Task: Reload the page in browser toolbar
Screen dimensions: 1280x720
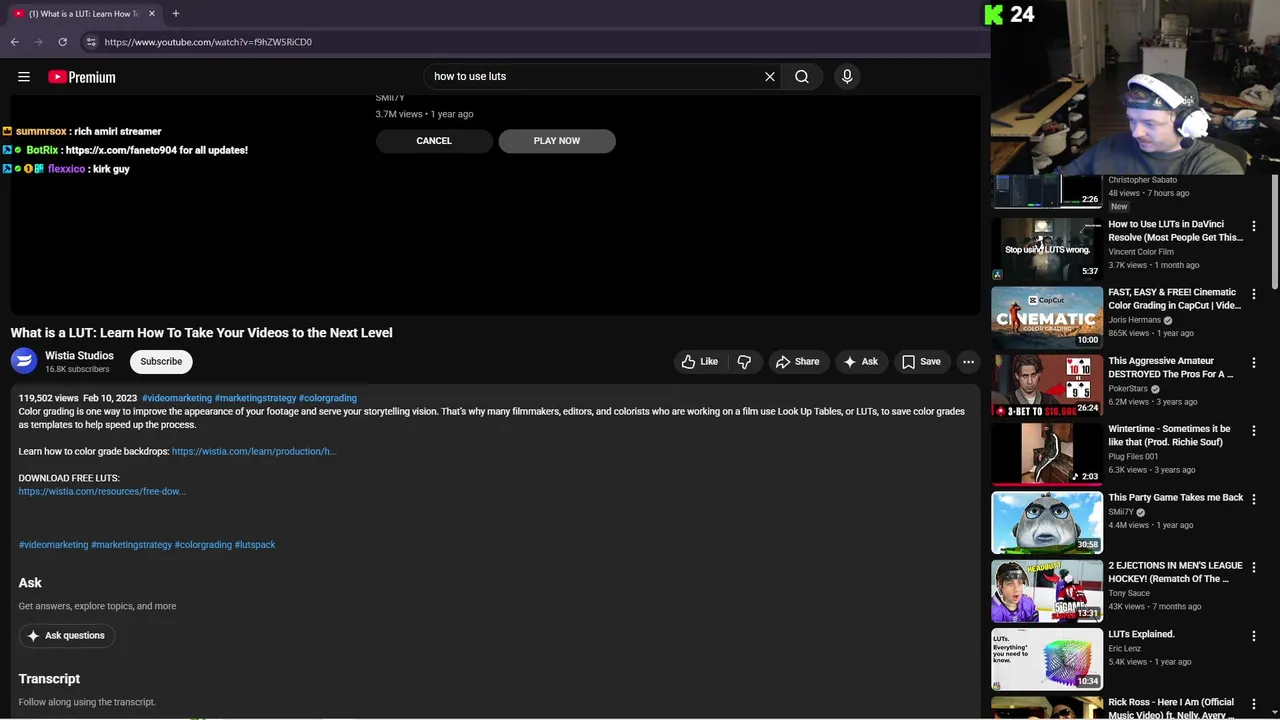Action: [x=62, y=42]
